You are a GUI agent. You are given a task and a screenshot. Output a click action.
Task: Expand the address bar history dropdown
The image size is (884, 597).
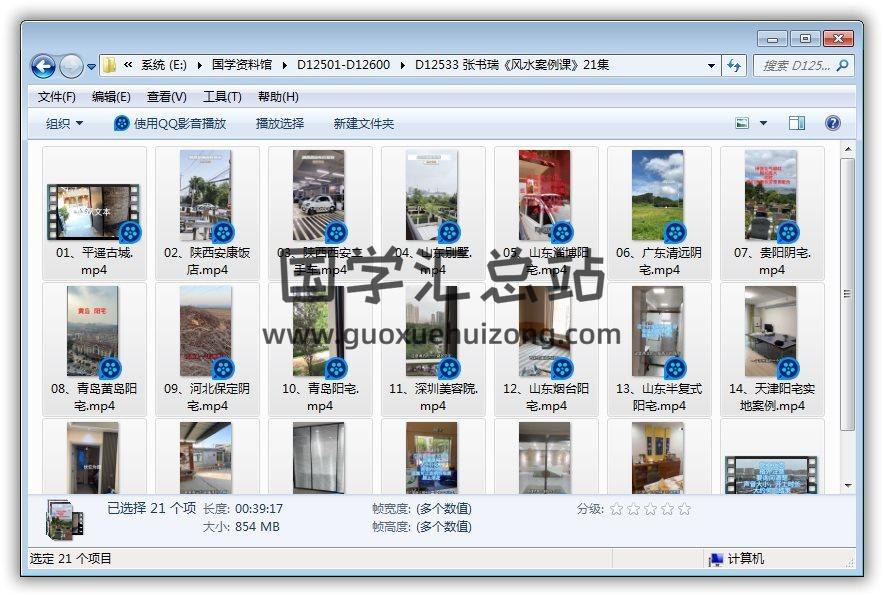[x=712, y=66]
